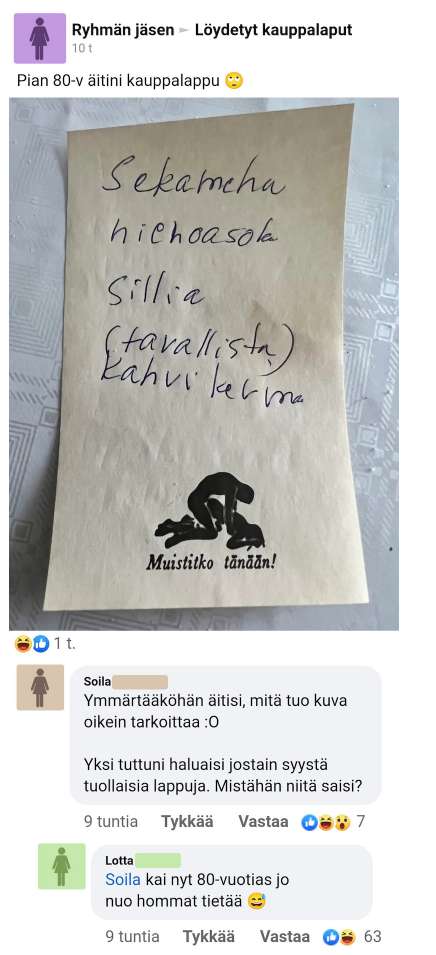View reaction icons under the post image
Screen dimensions: 436x955
pyautogui.click(x=32, y=643)
